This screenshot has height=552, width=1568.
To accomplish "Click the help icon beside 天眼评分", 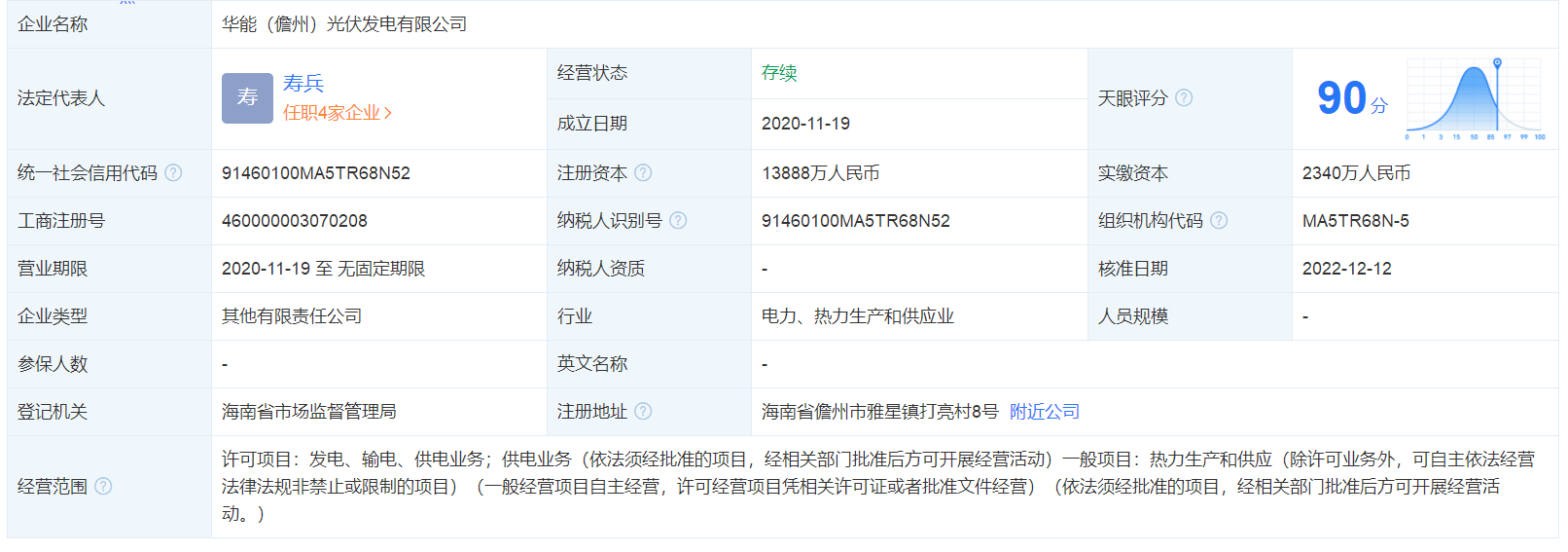I will [x=1184, y=98].
